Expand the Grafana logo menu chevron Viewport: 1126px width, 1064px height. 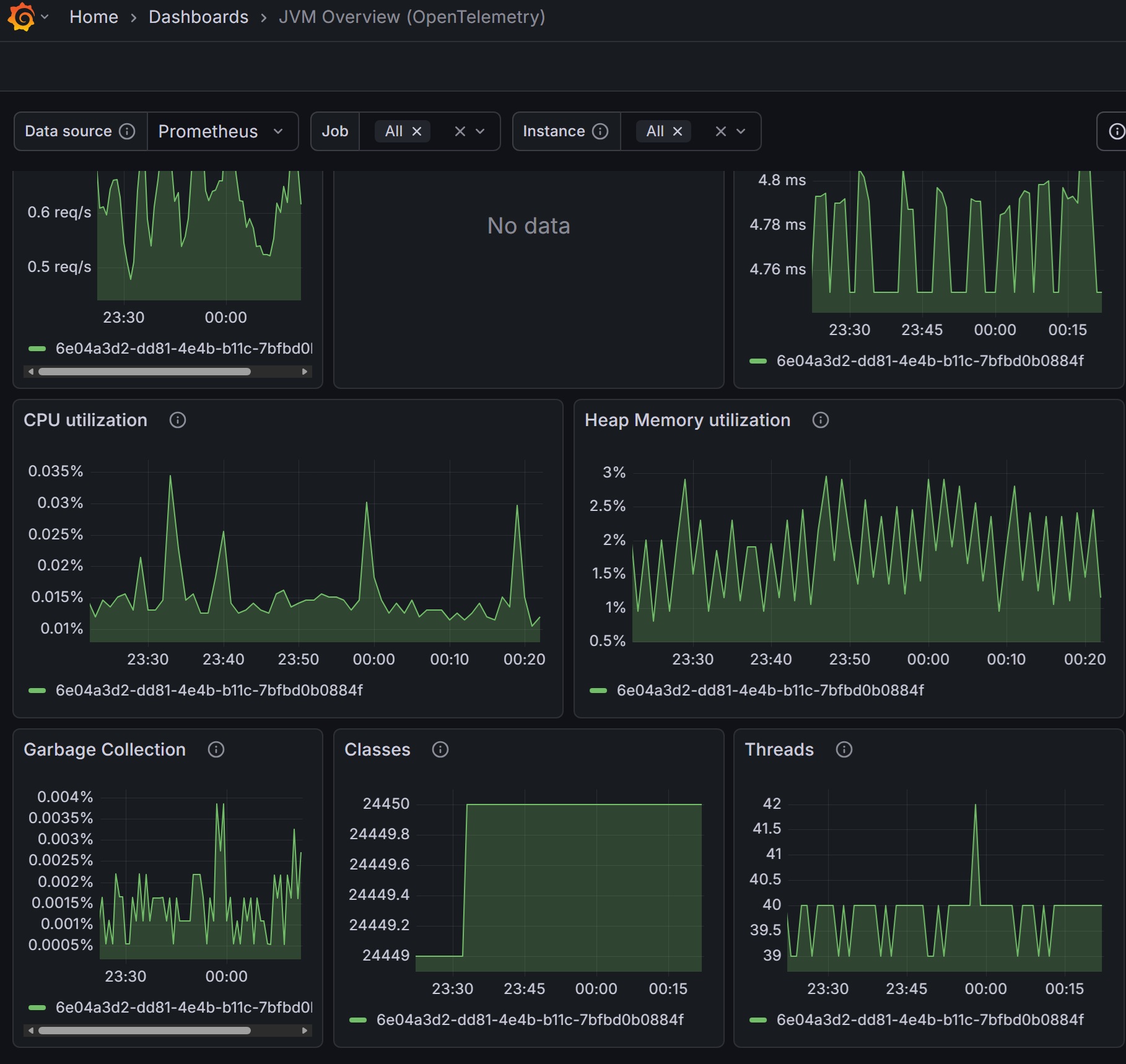point(45,17)
